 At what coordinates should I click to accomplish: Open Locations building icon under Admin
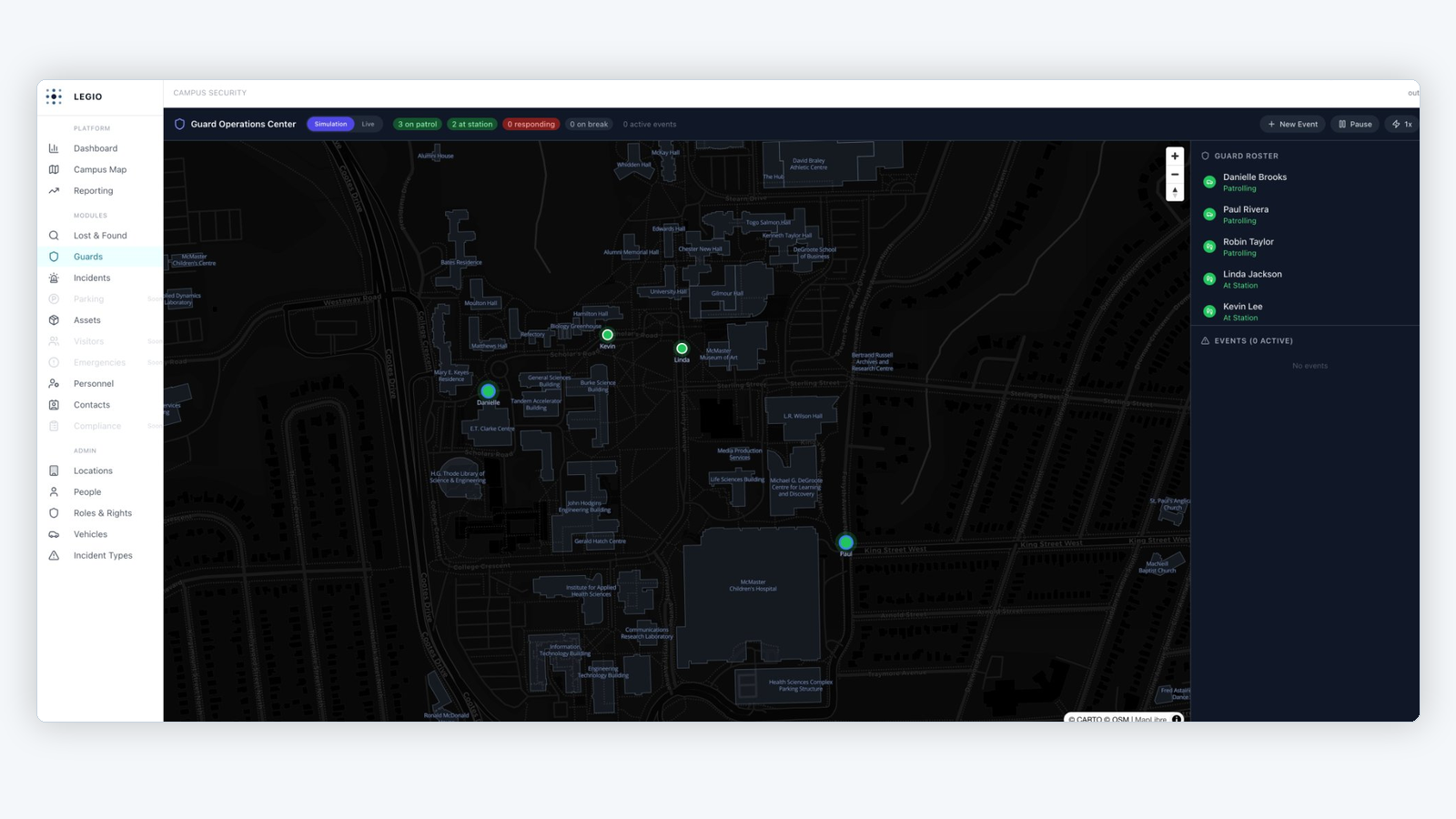tap(54, 471)
